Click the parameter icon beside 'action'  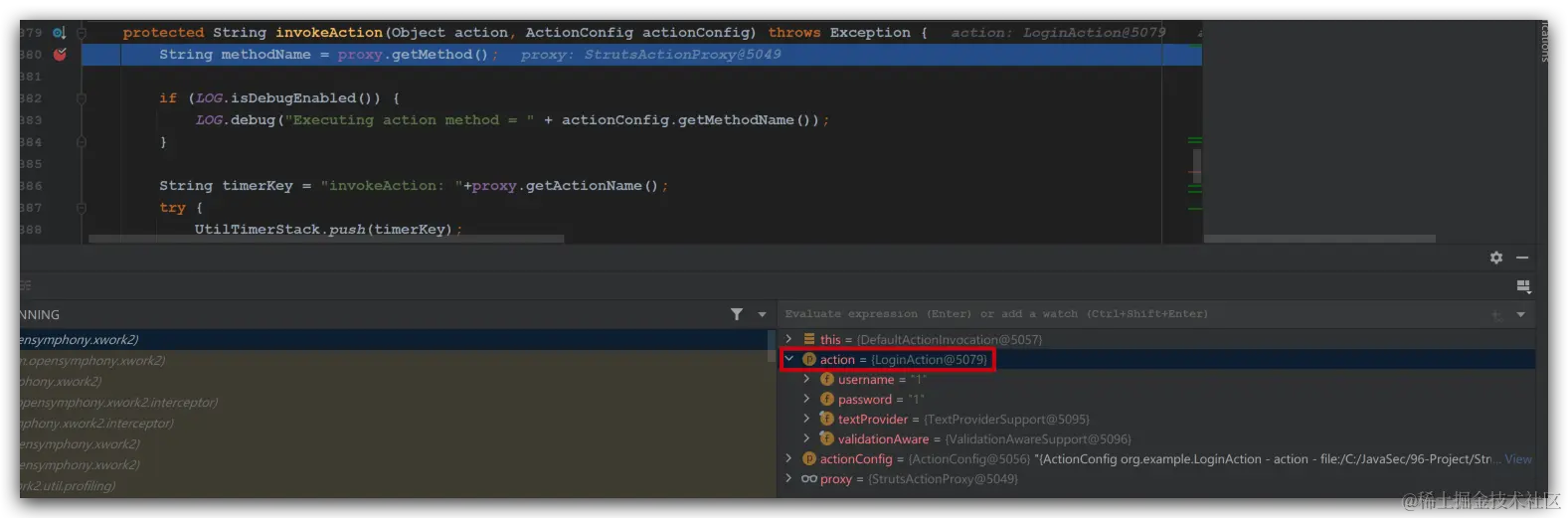coord(809,359)
